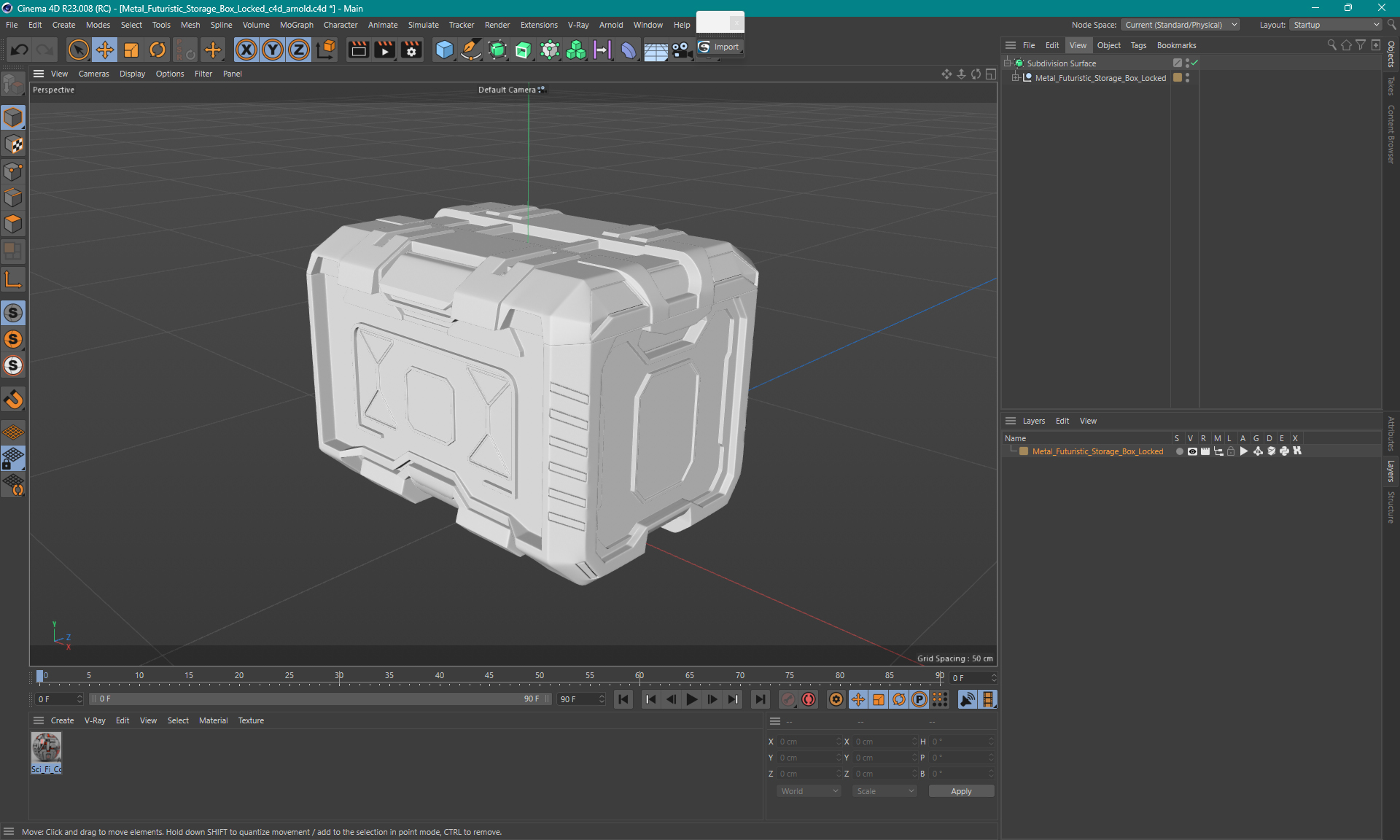
Task: Select the Rotate tool in toolbar
Action: point(157,49)
